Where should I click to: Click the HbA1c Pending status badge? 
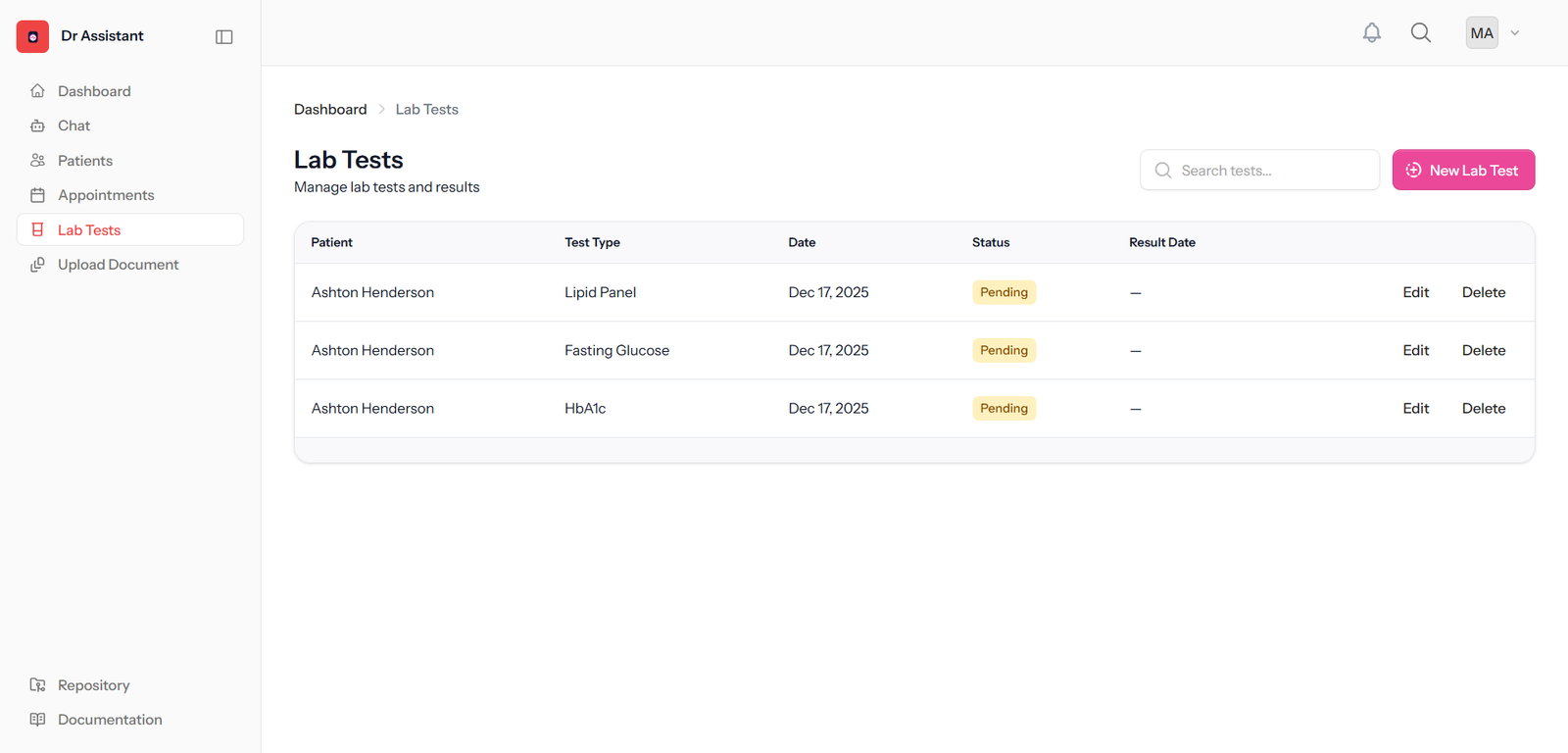pyautogui.click(x=1004, y=408)
